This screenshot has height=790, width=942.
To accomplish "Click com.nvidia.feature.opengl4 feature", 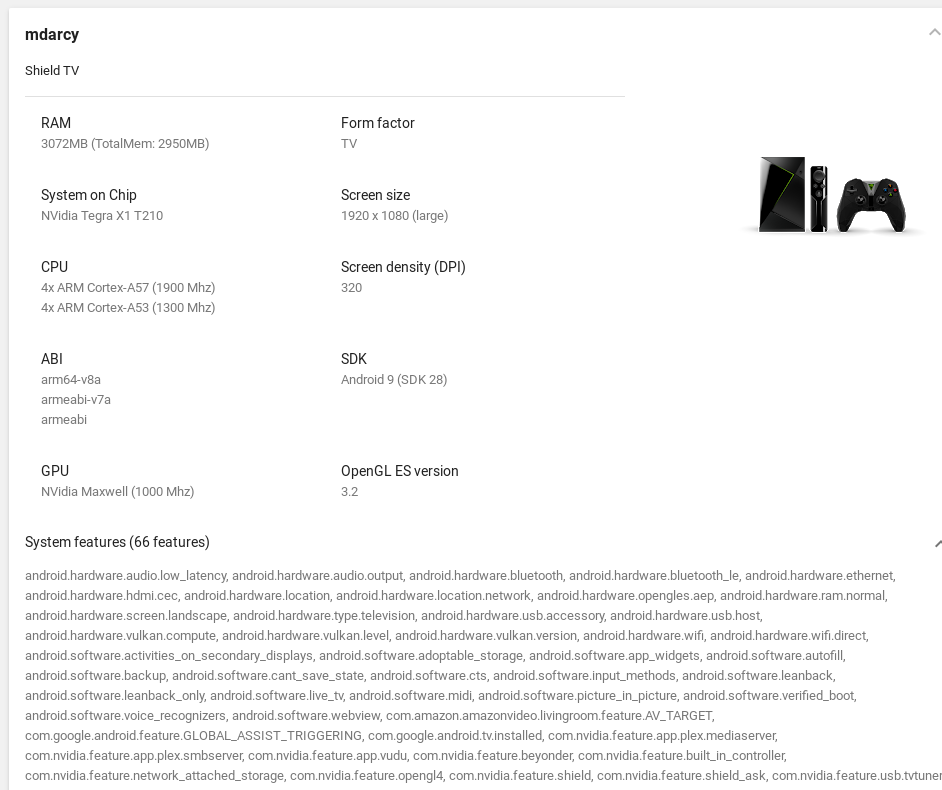I will click(x=366, y=775).
